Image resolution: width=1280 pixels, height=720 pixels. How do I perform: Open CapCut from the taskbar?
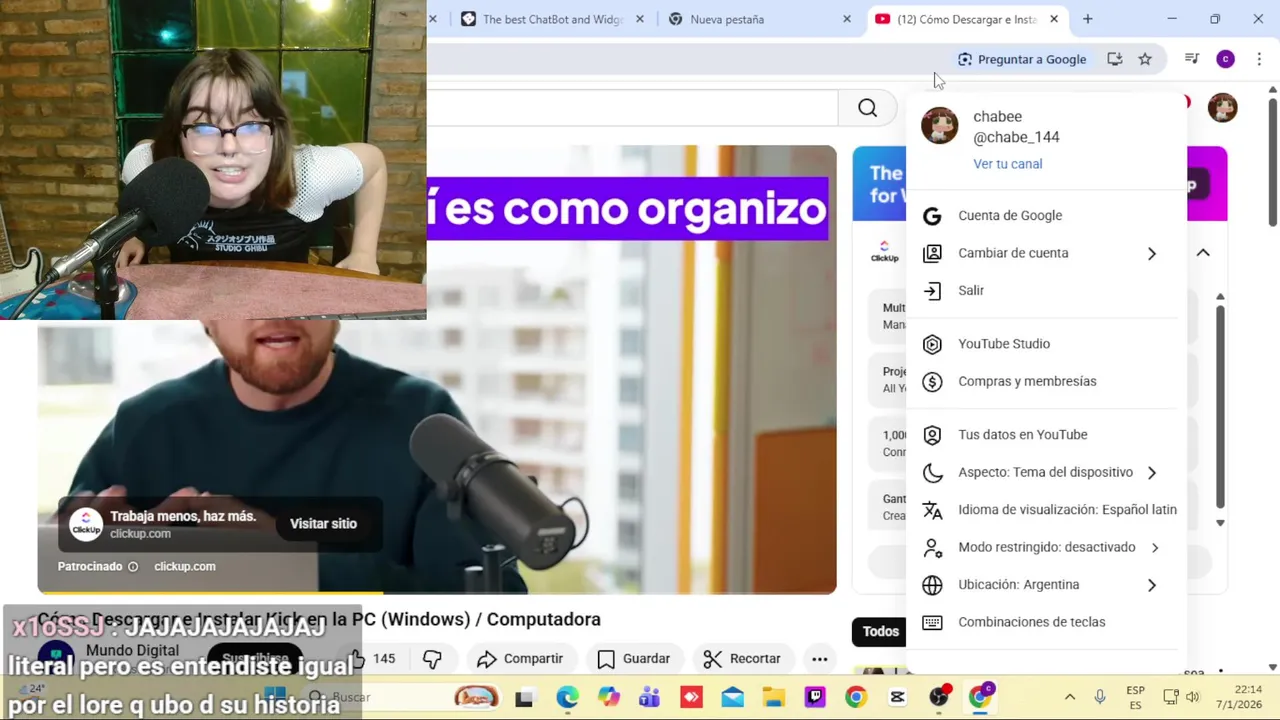pyautogui.click(x=897, y=697)
